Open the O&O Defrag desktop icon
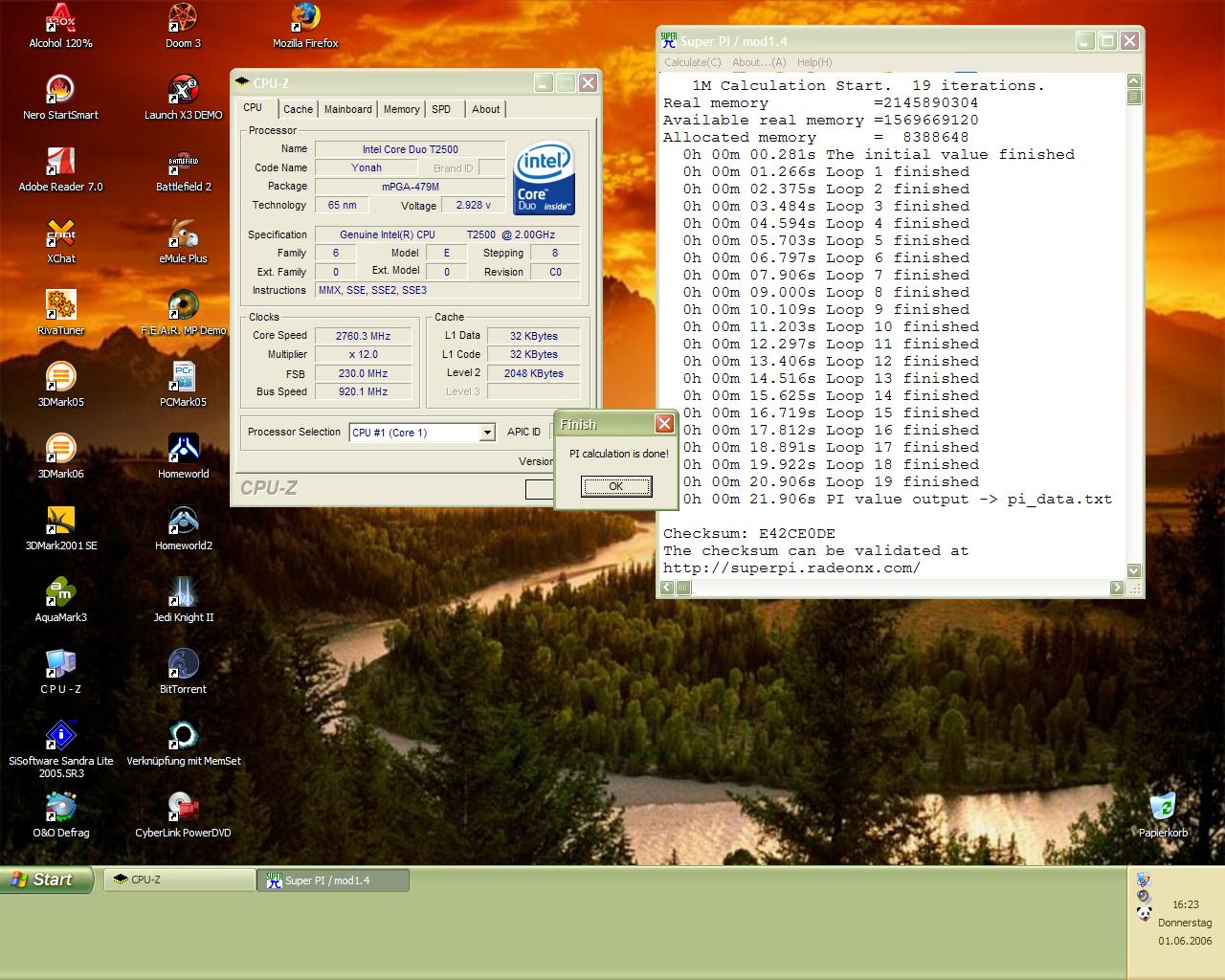 (x=61, y=809)
